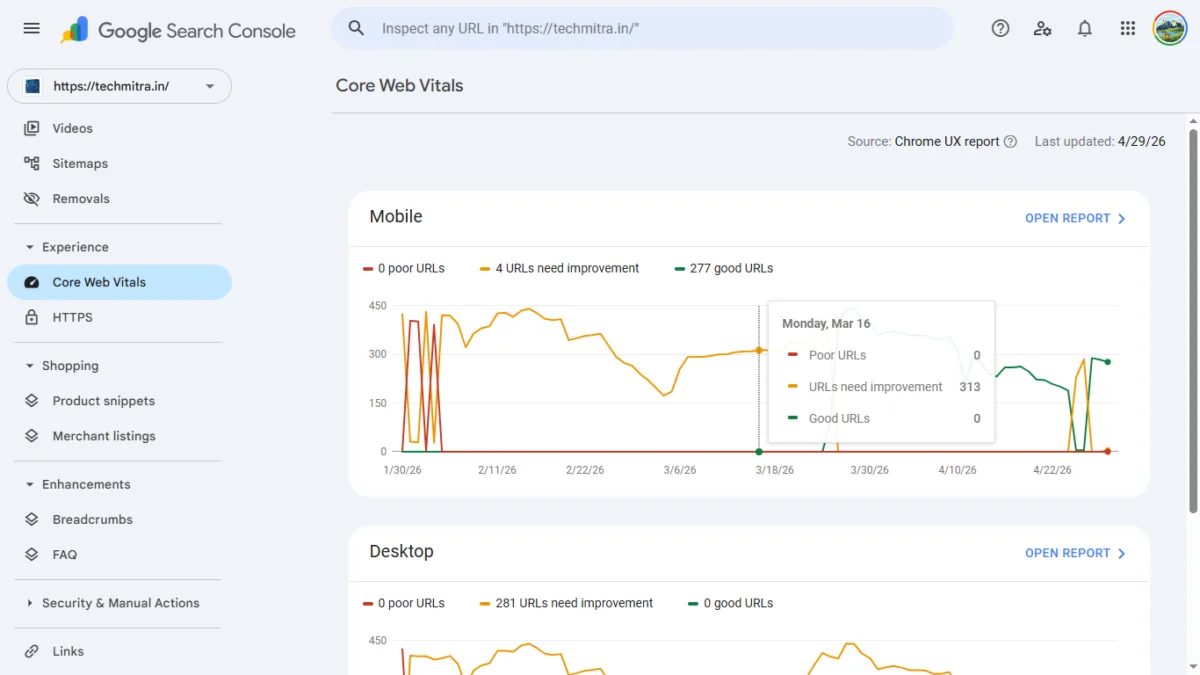
Task: Click the 313 value in tooltip
Action: 969,387
